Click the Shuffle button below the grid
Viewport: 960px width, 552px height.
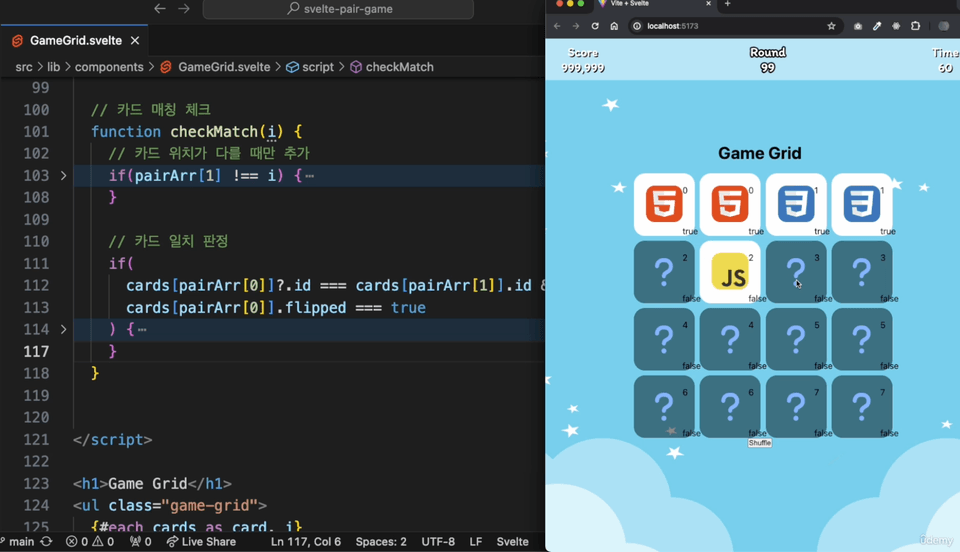(x=760, y=442)
